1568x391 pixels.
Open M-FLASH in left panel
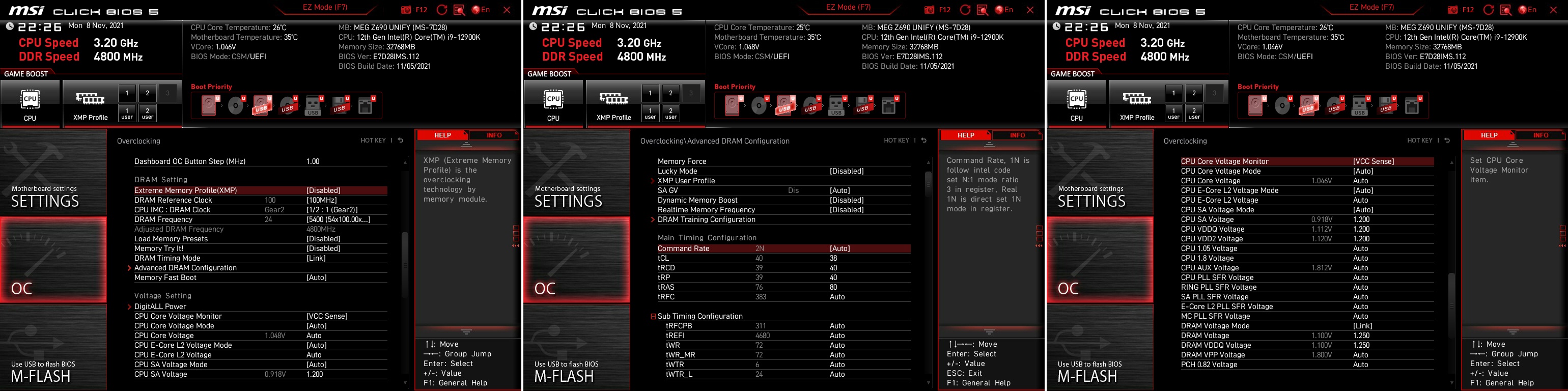coord(53,347)
